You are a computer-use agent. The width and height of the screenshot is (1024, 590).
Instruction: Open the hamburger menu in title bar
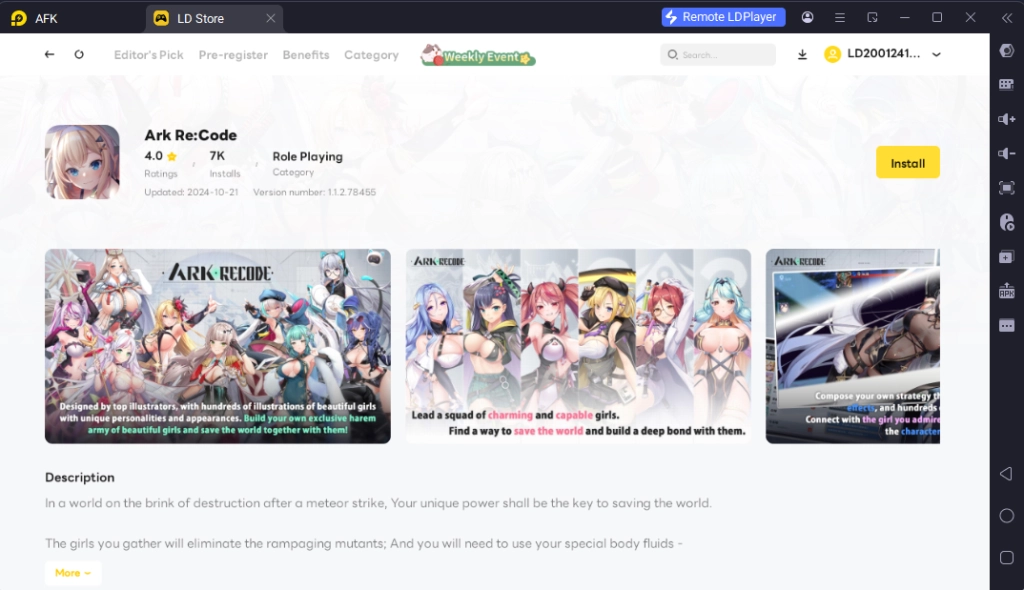click(840, 18)
